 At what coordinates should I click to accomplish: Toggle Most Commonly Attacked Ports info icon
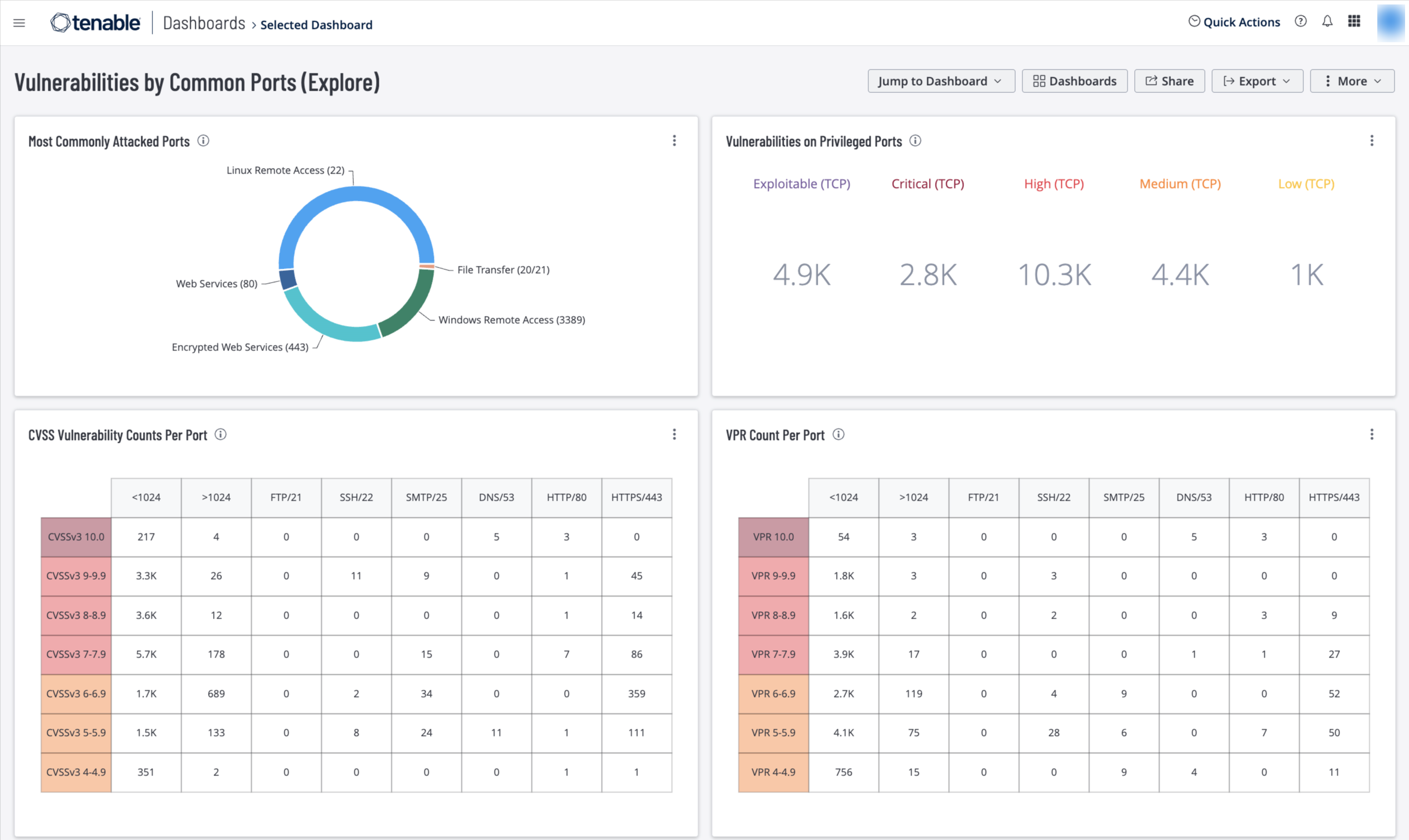[203, 141]
